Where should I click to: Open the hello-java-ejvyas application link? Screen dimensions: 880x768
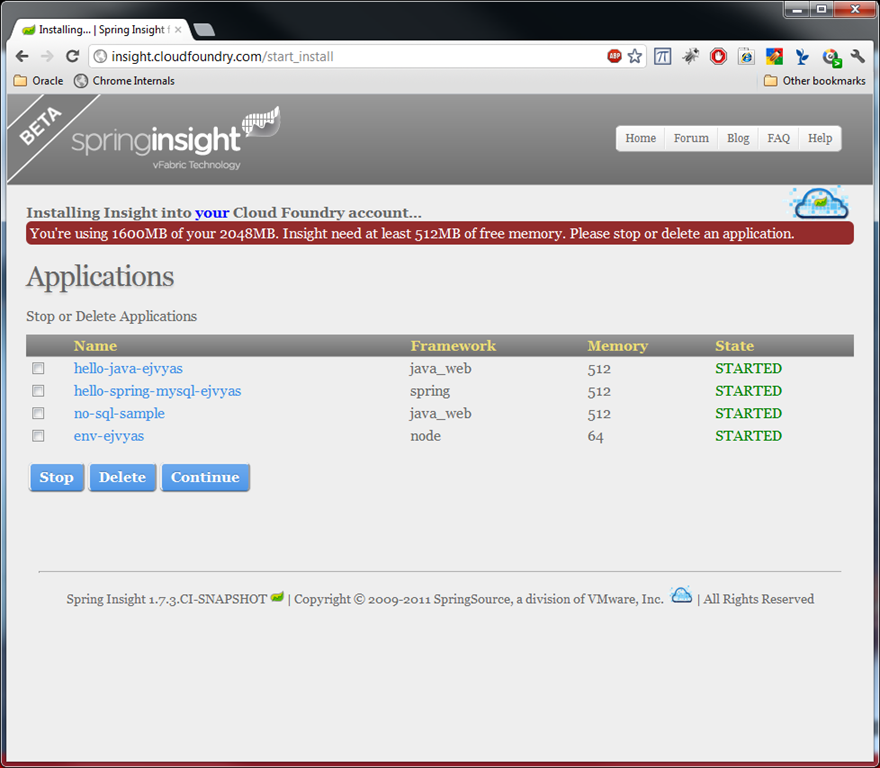tap(128, 368)
